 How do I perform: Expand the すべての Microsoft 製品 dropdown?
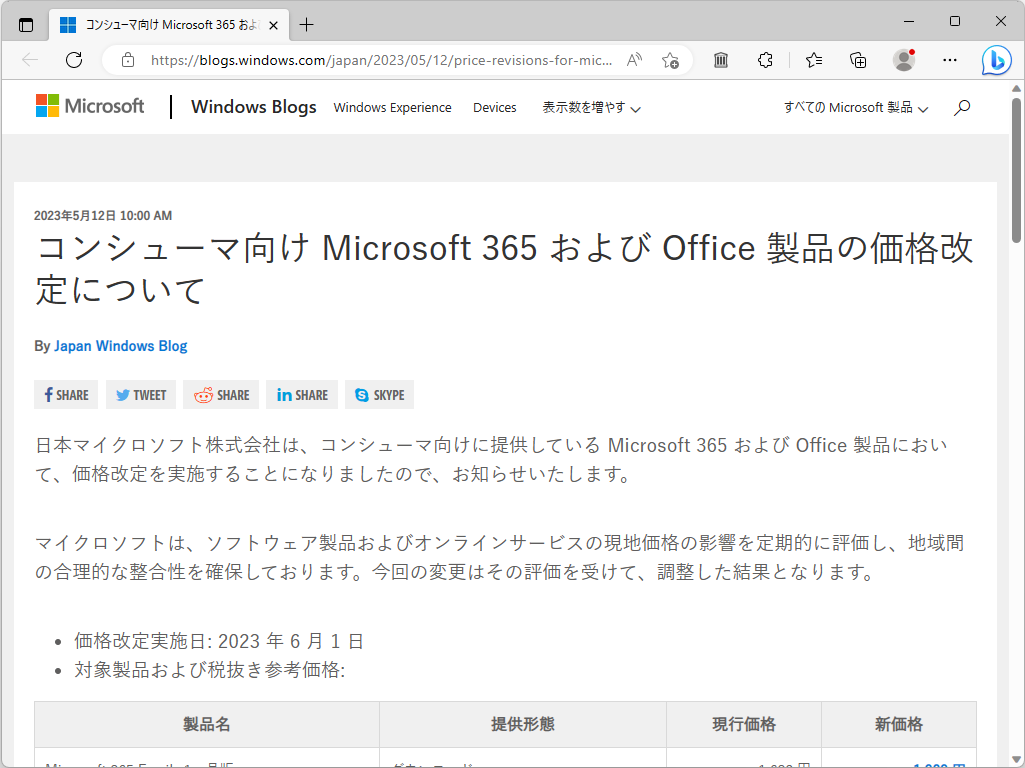click(x=855, y=107)
